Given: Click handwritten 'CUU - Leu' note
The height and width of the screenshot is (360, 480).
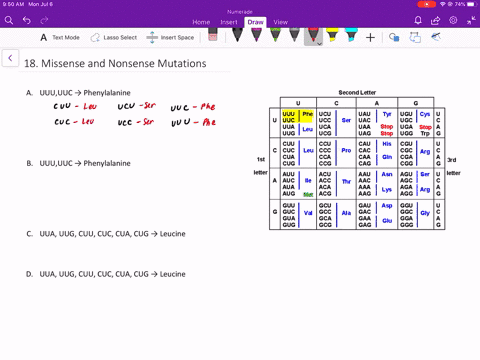Looking at the screenshot, I should coord(75,106).
